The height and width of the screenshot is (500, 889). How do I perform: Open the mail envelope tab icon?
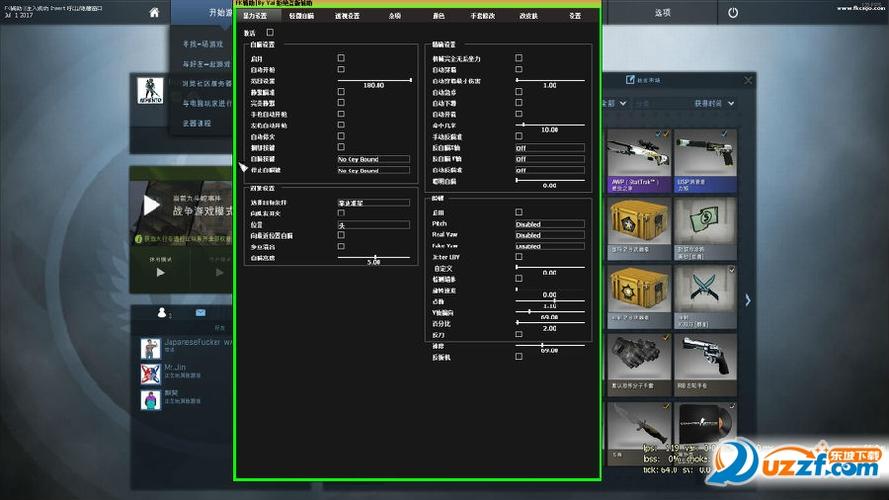click(200, 313)
